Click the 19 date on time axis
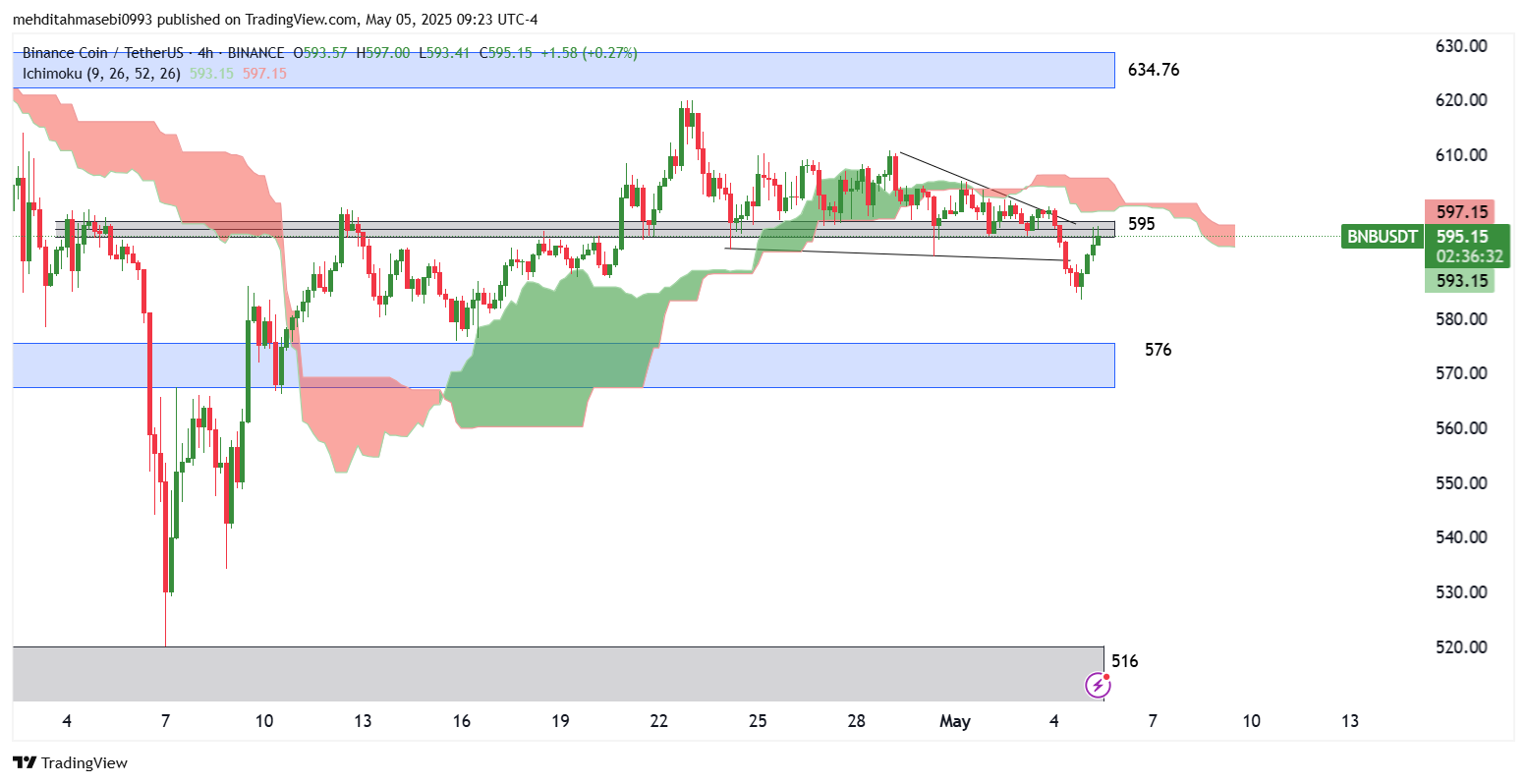 560,721
